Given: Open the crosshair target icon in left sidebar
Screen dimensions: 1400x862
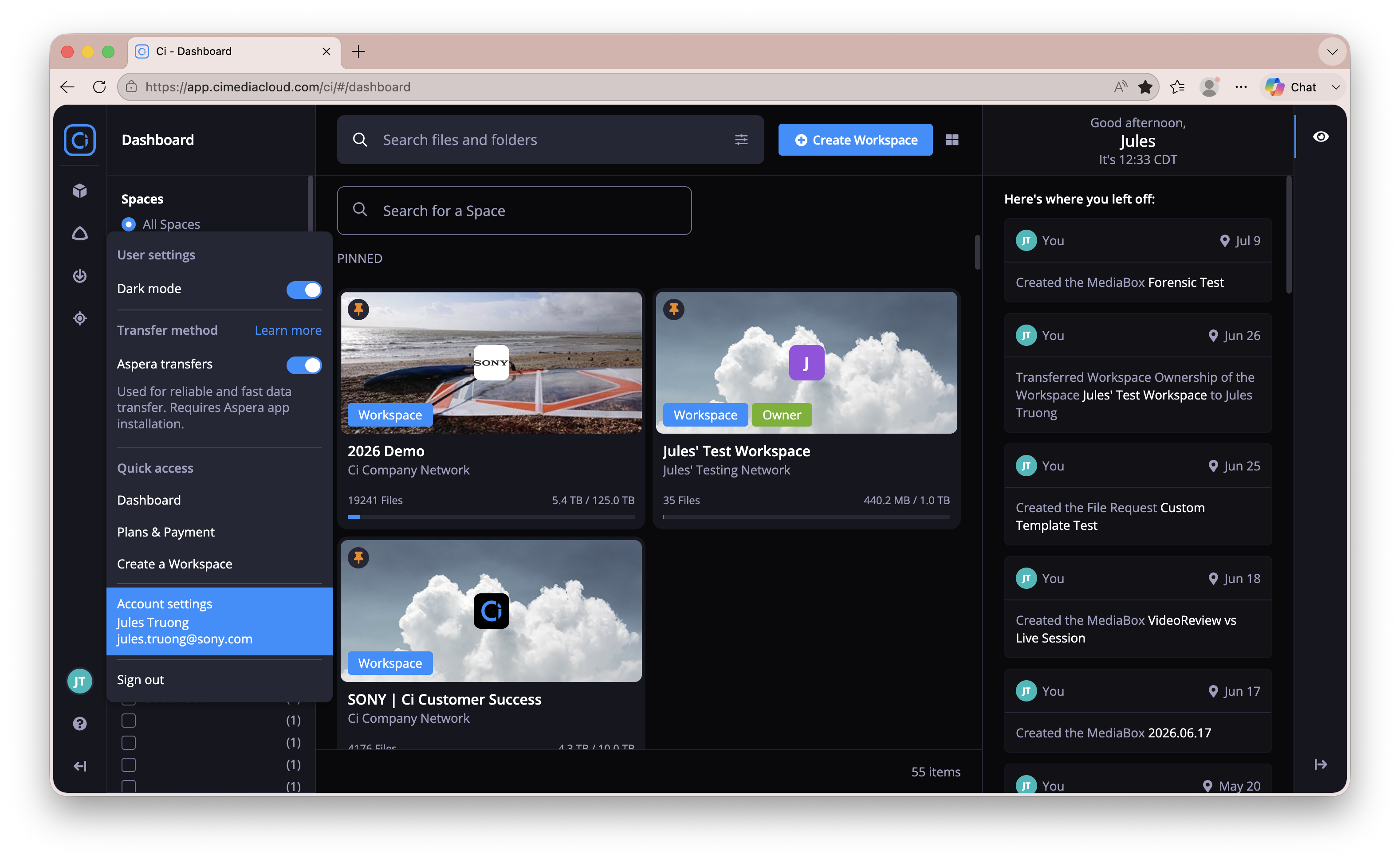Looking at the screenshot, I should (80, 318).
